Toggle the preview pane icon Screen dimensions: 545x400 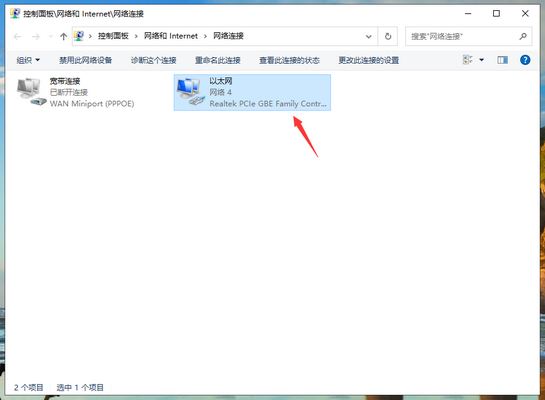[x=502, y=60]
